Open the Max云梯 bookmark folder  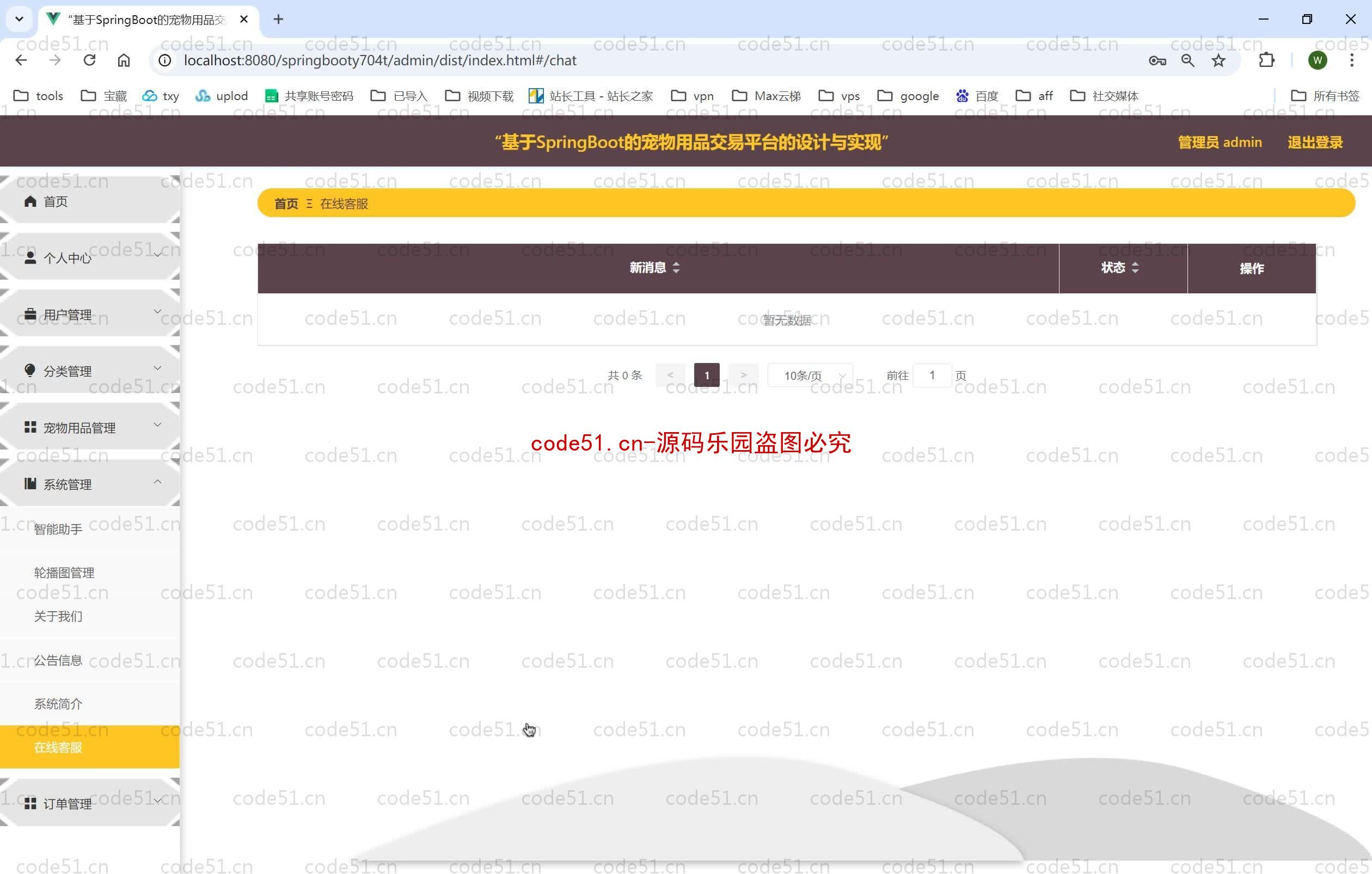pyautogui.click(x=766, y=96)
